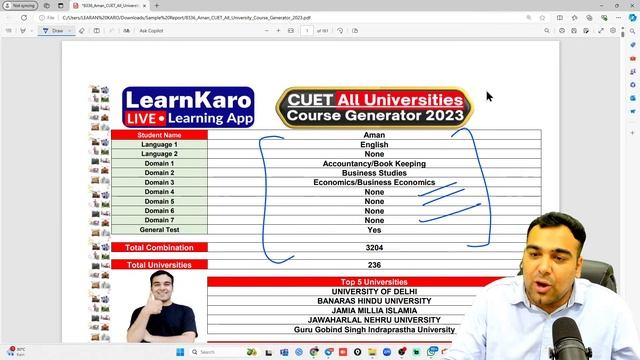This screenshot has width=640, height=360.
Task: Save the PDF document
Action: (x=574, y=31)
